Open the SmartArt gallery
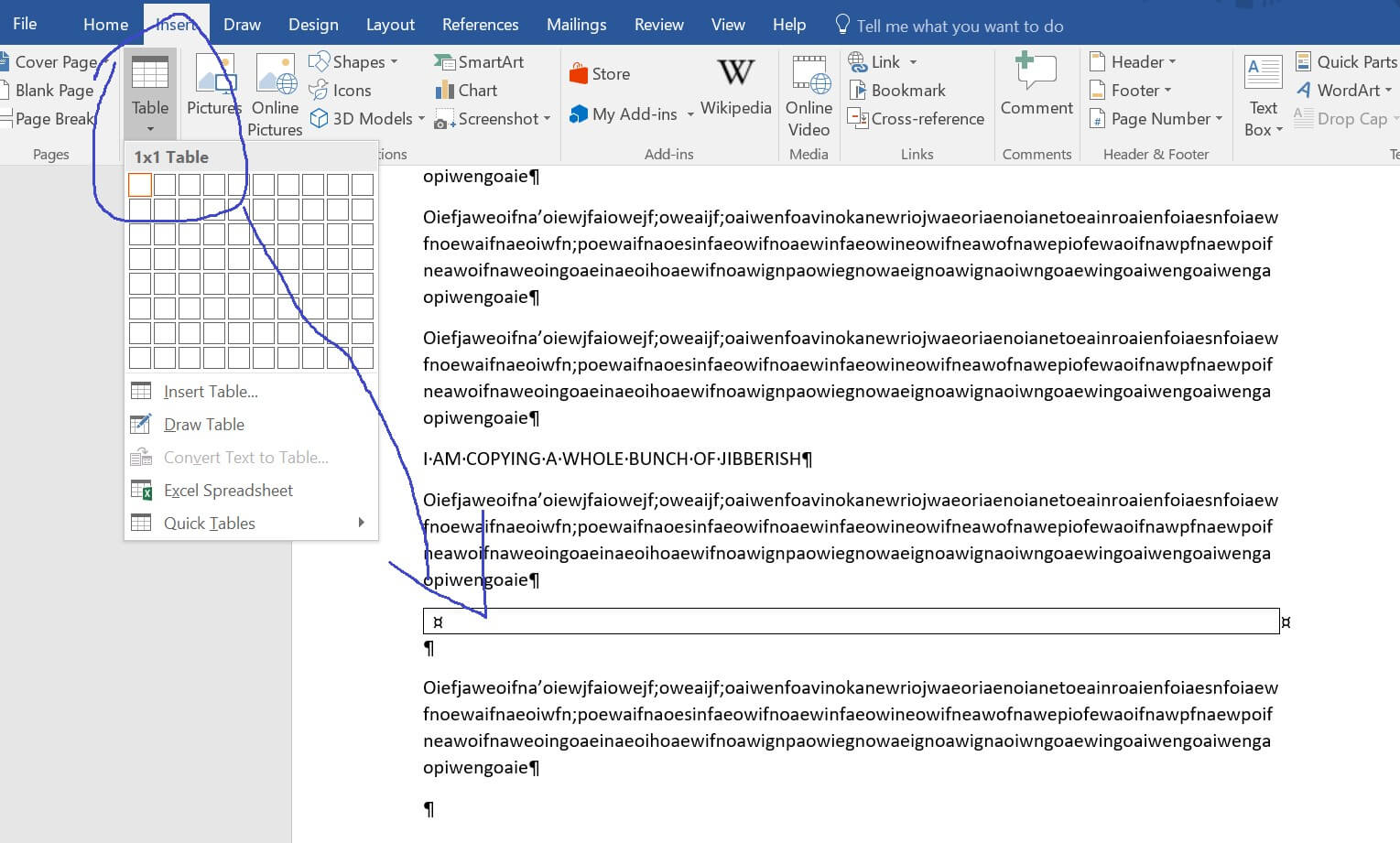Screen dimensions: 1400x843 pyautogui.click(x=488, y=61)
